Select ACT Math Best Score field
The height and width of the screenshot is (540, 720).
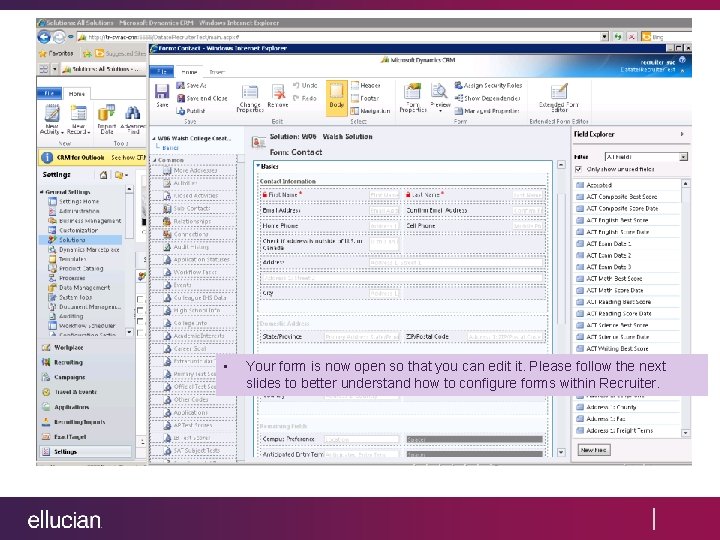614,279
